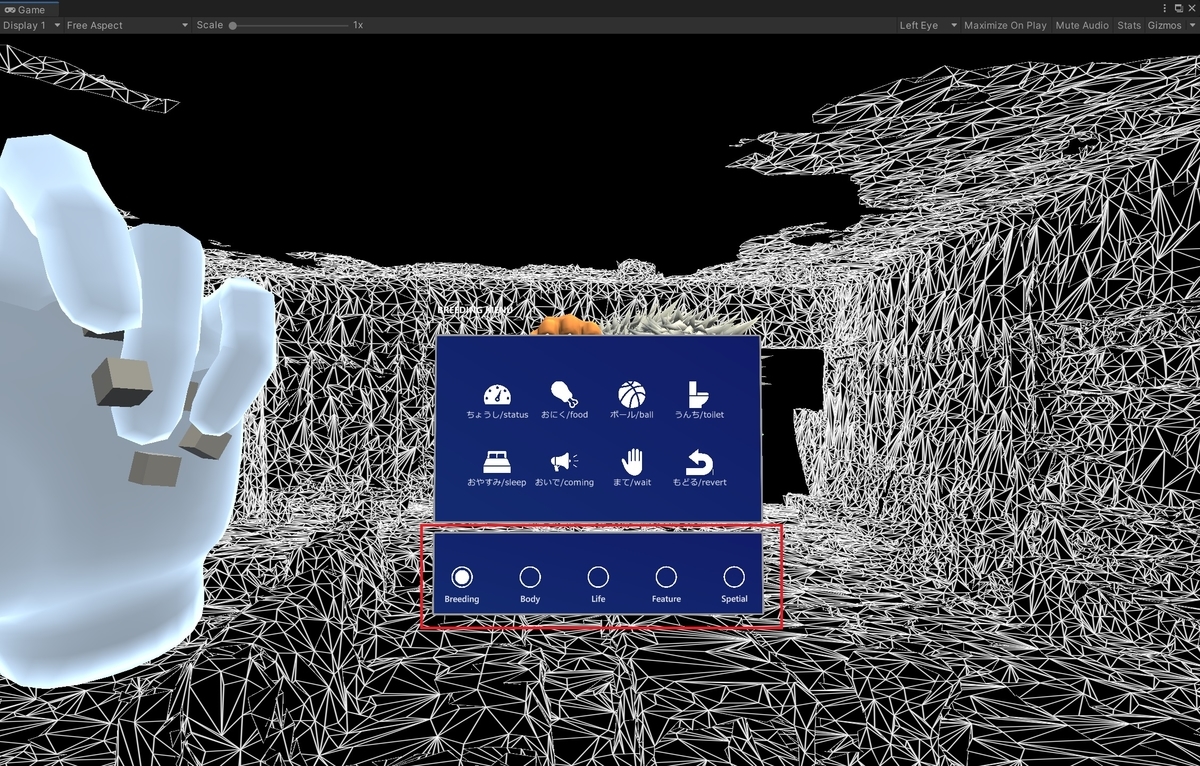Adjust the Scale slider handle
Image resolution: width=1200 pixels, height=766 pixels.
point(233,25)
